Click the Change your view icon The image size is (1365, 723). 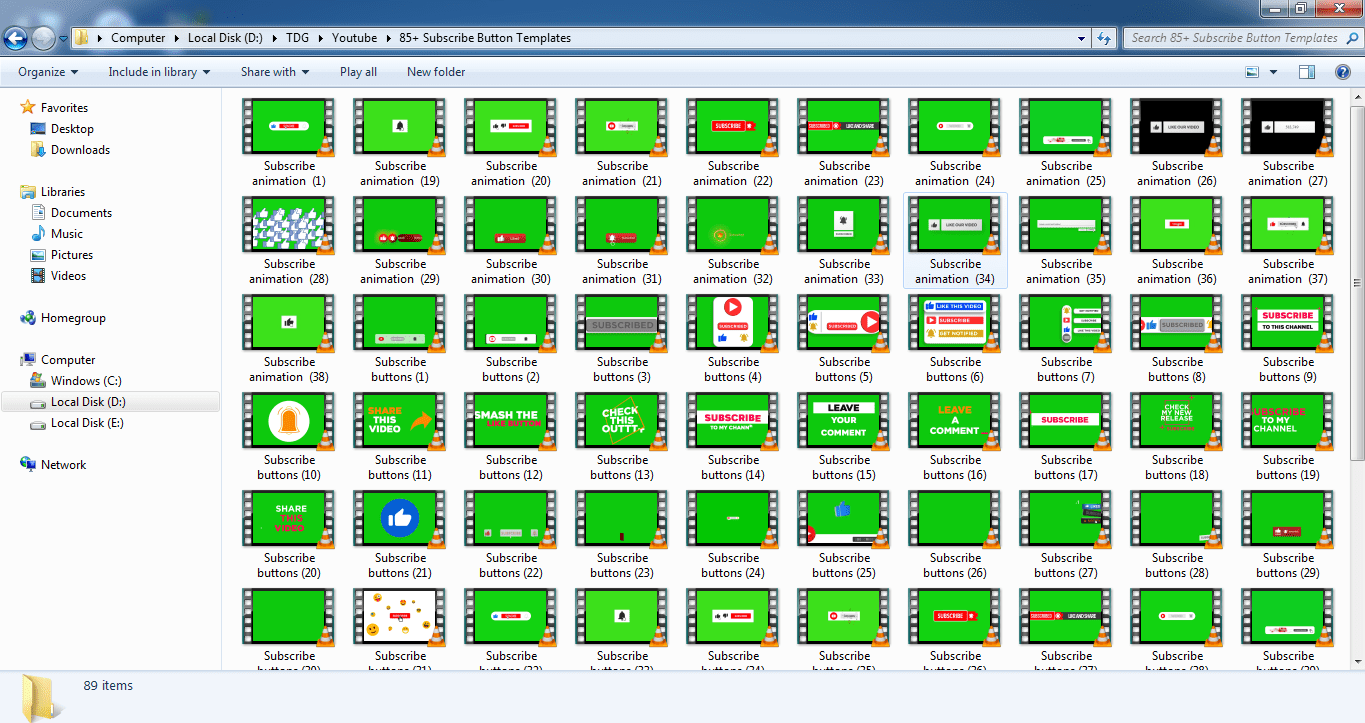point(1252,72)
